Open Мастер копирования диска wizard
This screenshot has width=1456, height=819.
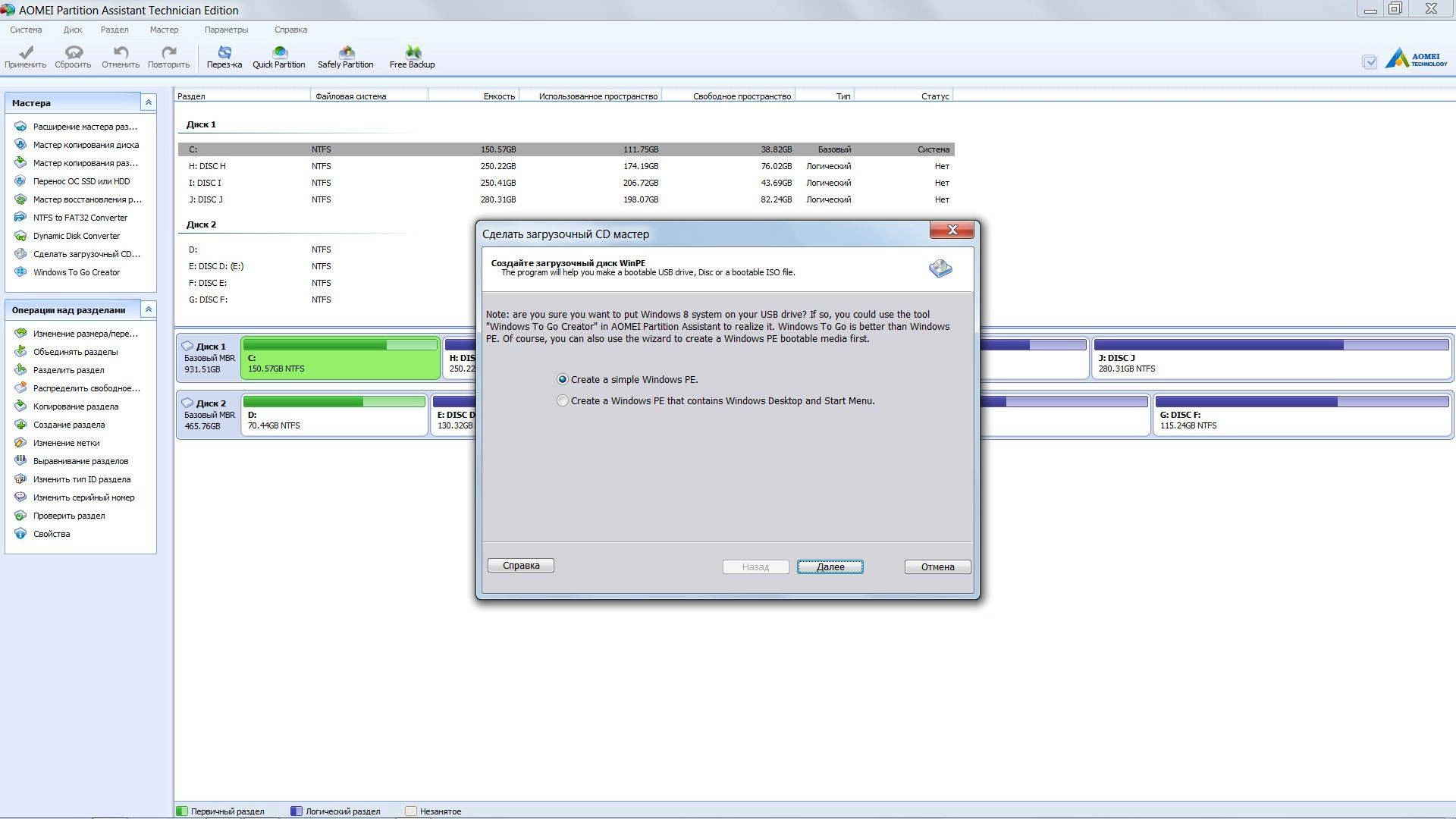[78, 145]
